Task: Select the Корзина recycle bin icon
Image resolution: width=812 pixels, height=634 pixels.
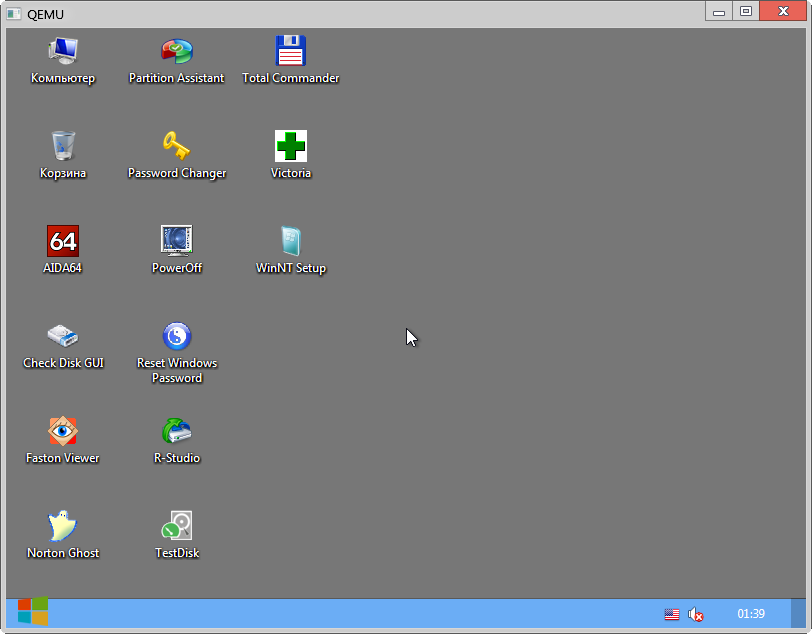Action: click(x=63, y=146)
